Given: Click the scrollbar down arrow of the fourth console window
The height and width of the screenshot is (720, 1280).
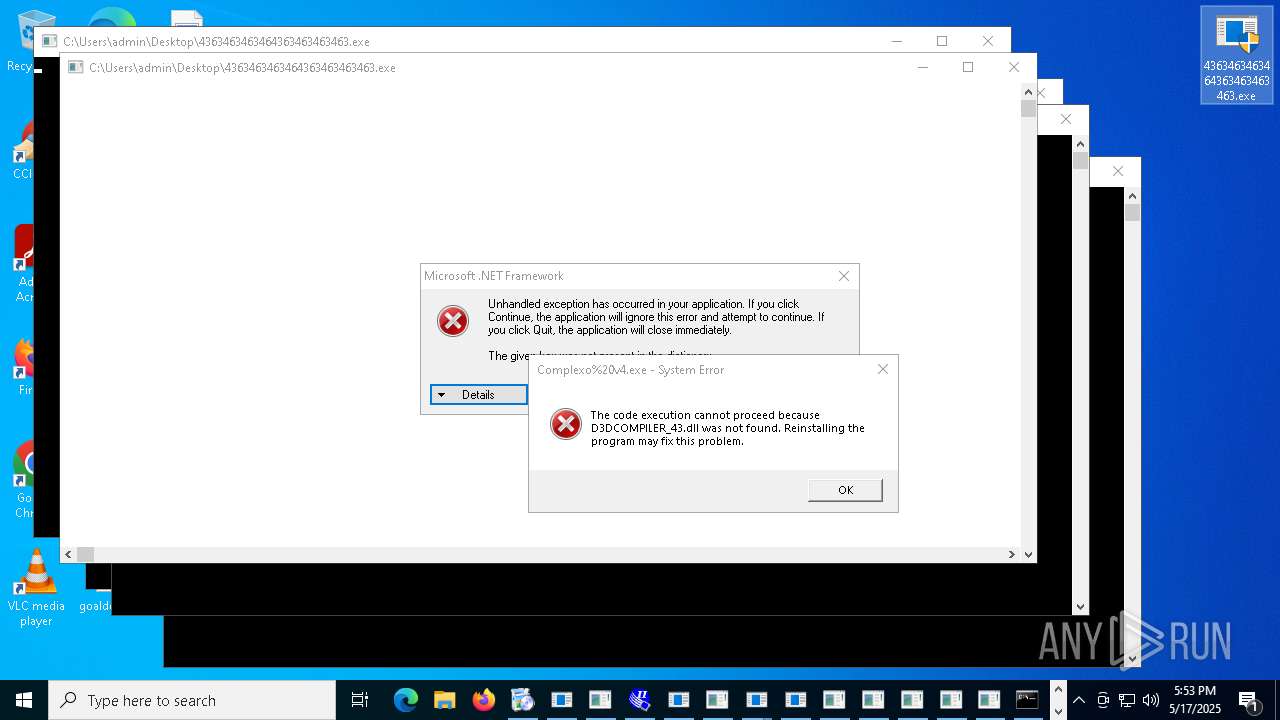Looking at the screenshot, I should tap(1080, 607).
